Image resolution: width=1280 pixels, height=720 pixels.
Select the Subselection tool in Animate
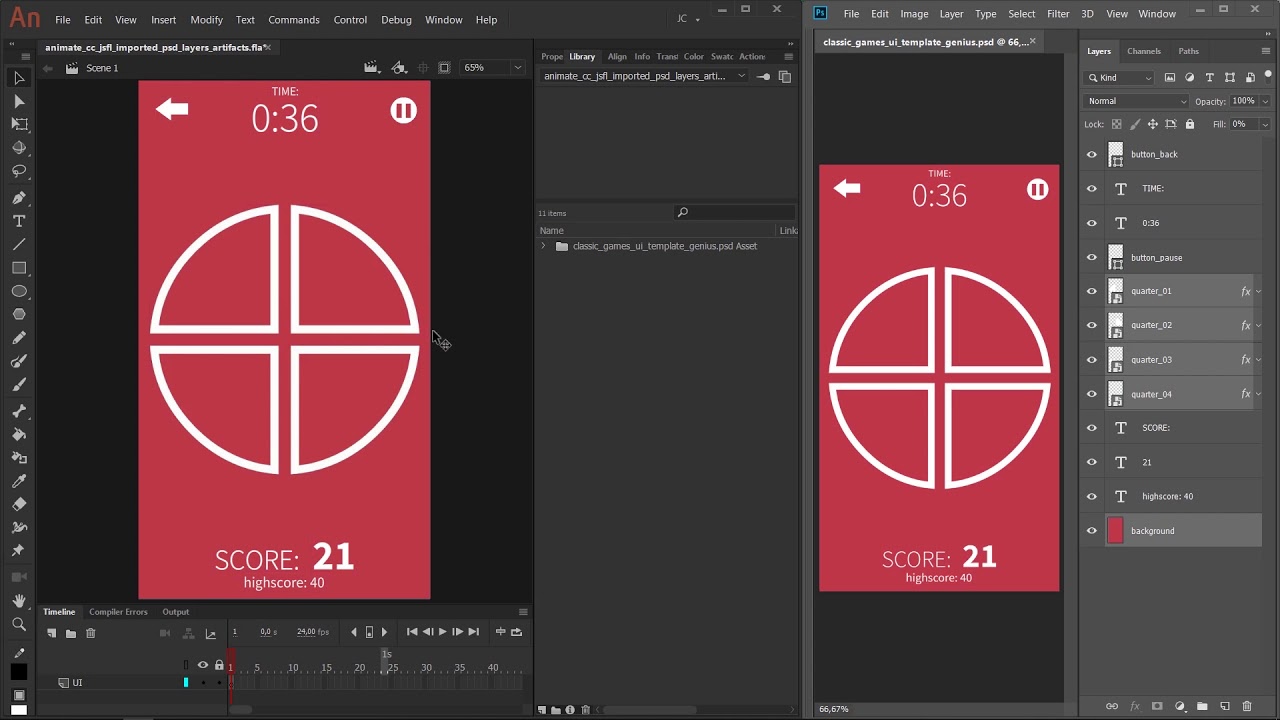[19, 101]
